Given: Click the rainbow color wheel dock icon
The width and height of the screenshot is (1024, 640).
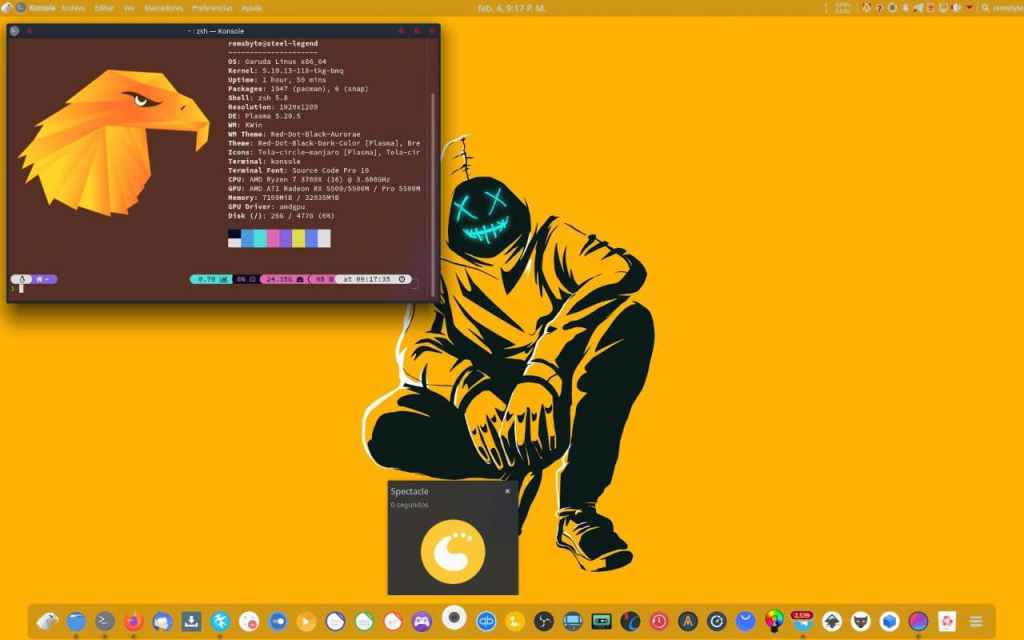Looking at the screenshot, I should pos(774,621).
